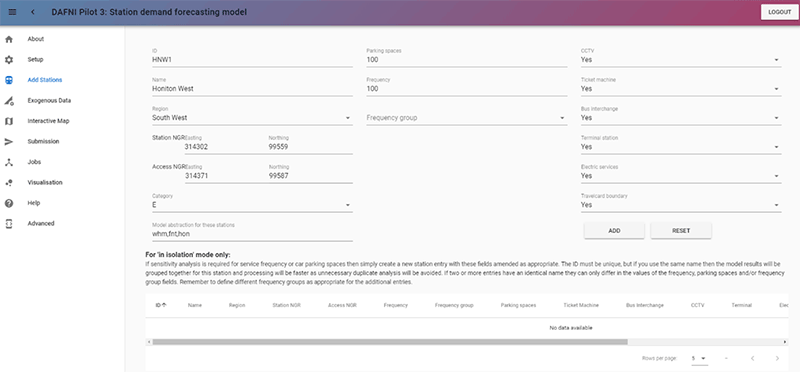This screenshot has width=800, height=372.
Task: Click the Interactive Map icon
Action: pyautogui.click(x=9, y=121)
